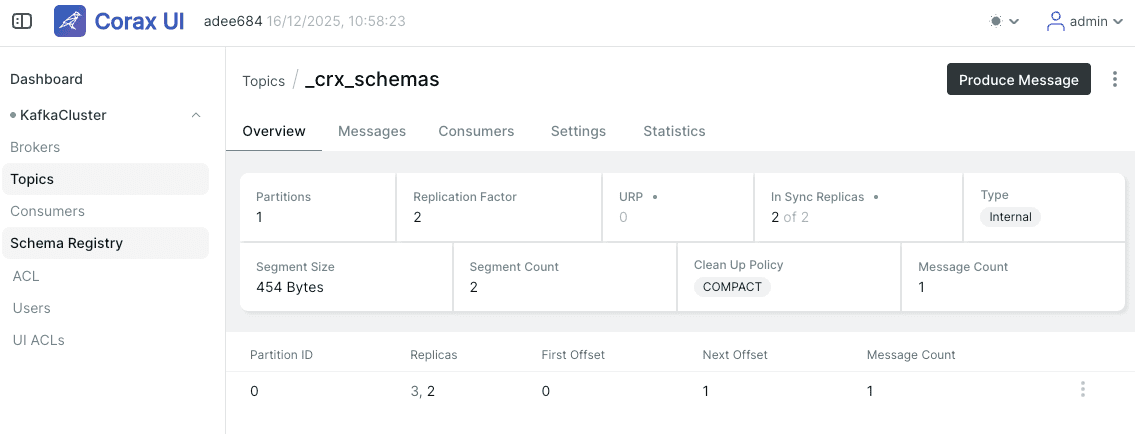The width and height of the screenshot is (1135, 434).
Task: Click the adee684 version label
Action: (233, 22)
